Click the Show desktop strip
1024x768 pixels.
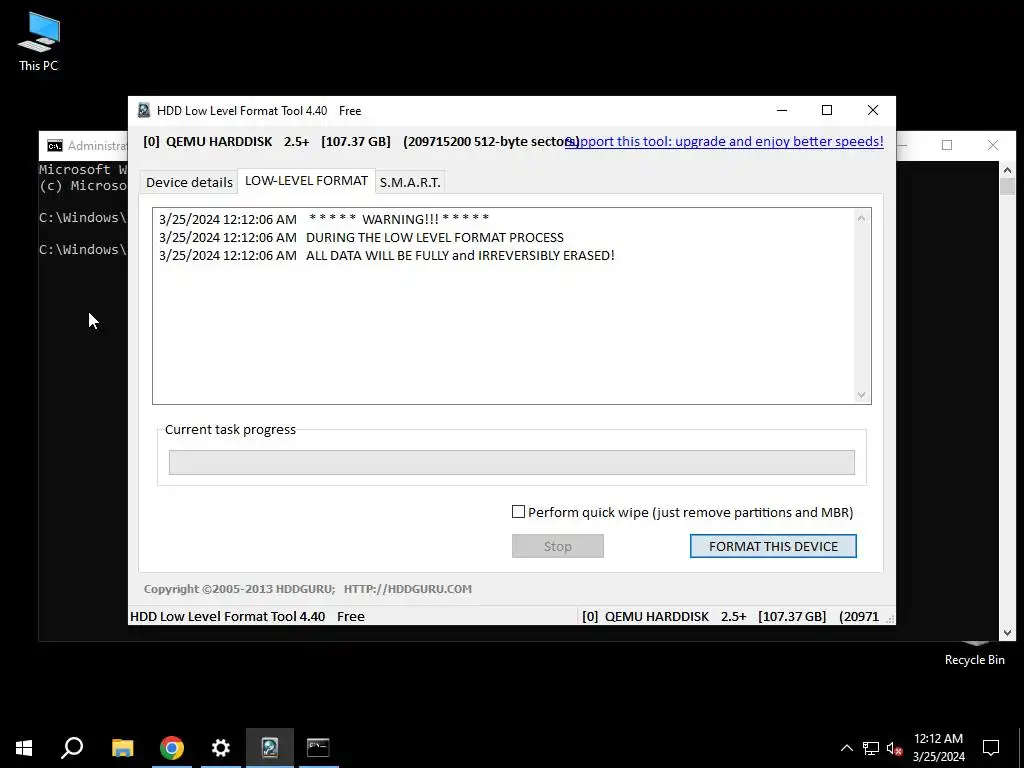(1021, 748)
